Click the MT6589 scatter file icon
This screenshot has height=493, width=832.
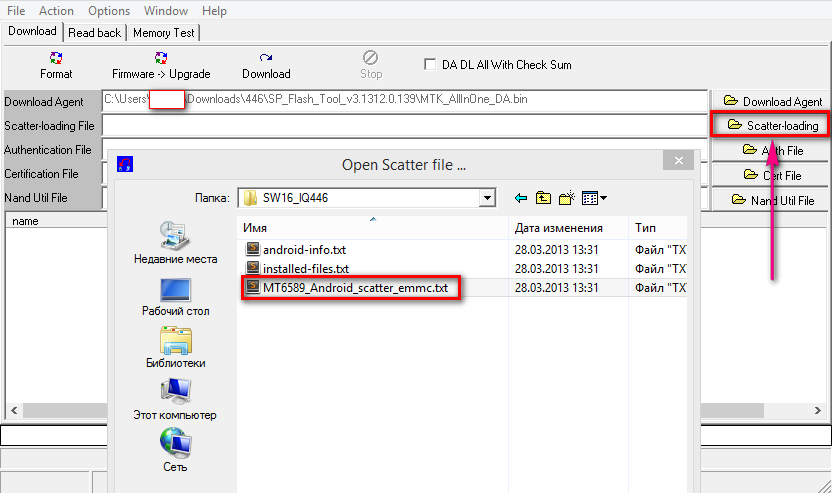(x=253, y=287)
